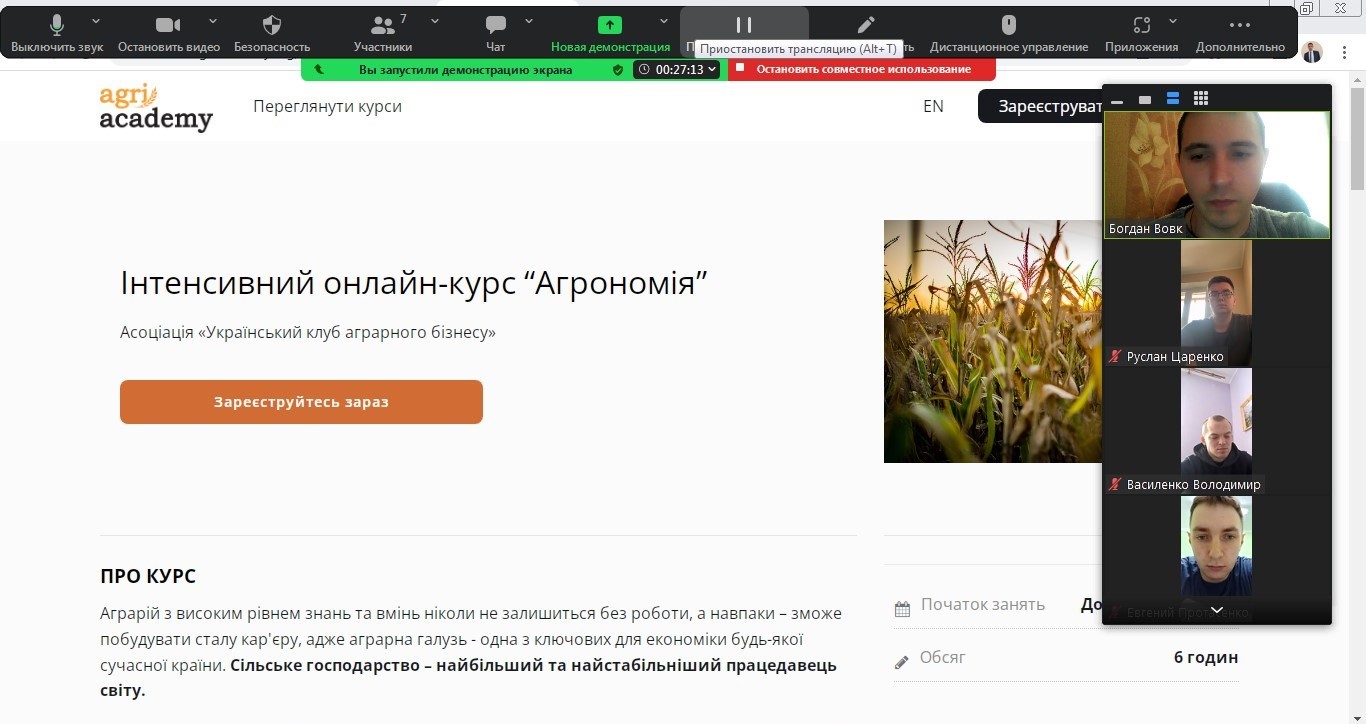Click the microphone mute icon in Zoom toolbar

[x=57, y=25]
